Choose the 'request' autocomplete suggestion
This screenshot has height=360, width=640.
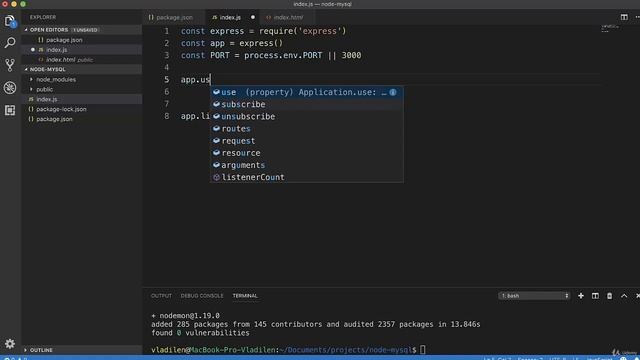307,141
